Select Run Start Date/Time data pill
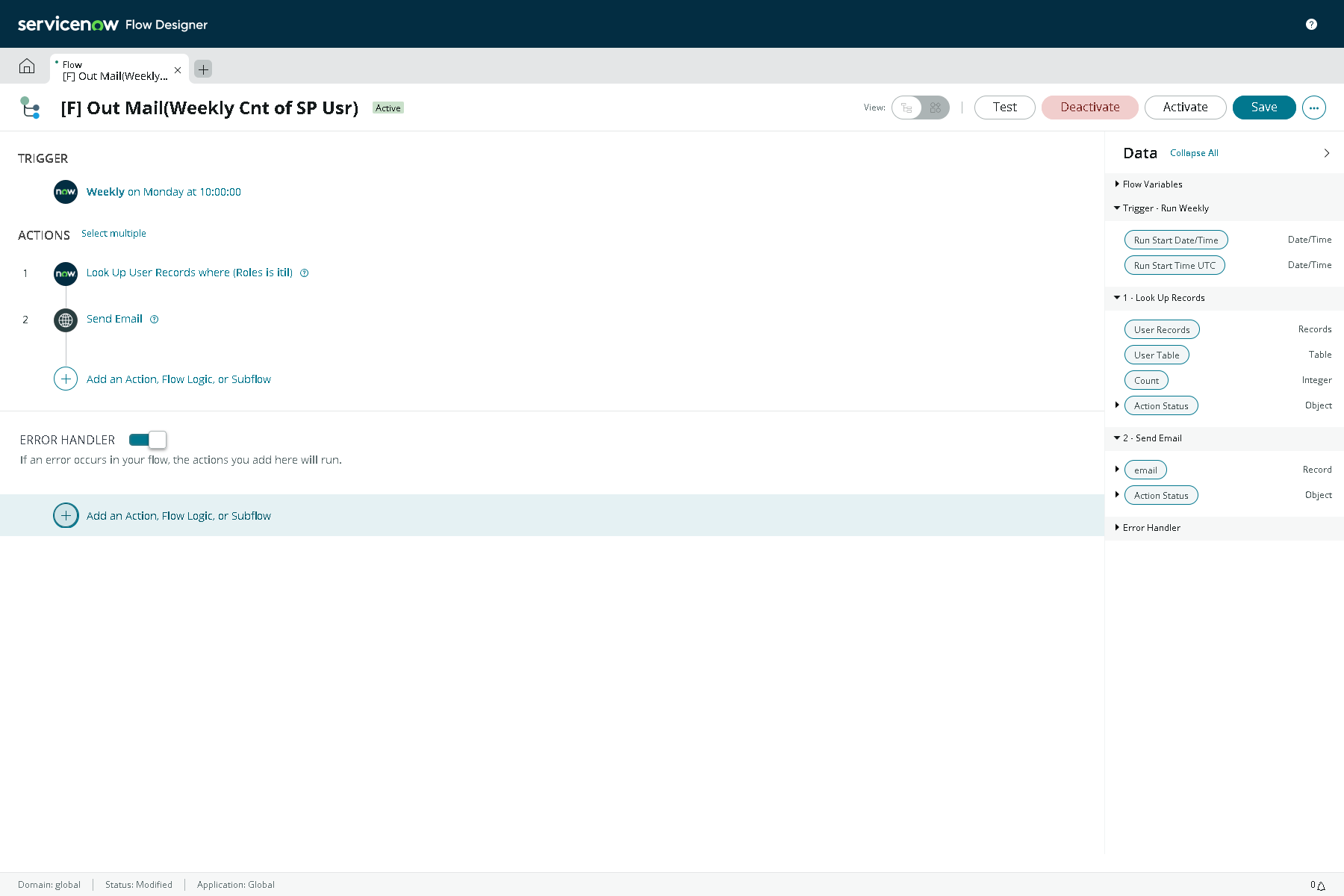The image size is (1344, 896). (1176, 240)
